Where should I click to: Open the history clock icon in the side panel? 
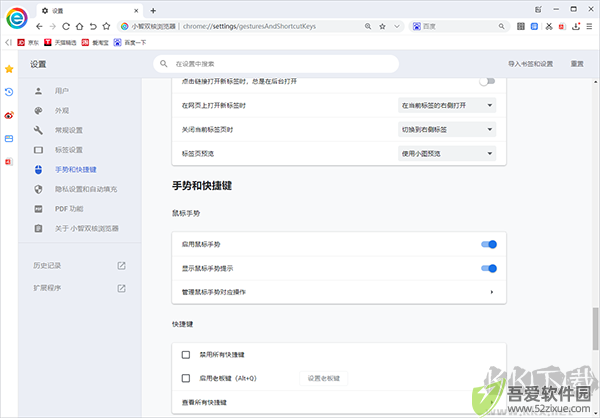[9, 92]
